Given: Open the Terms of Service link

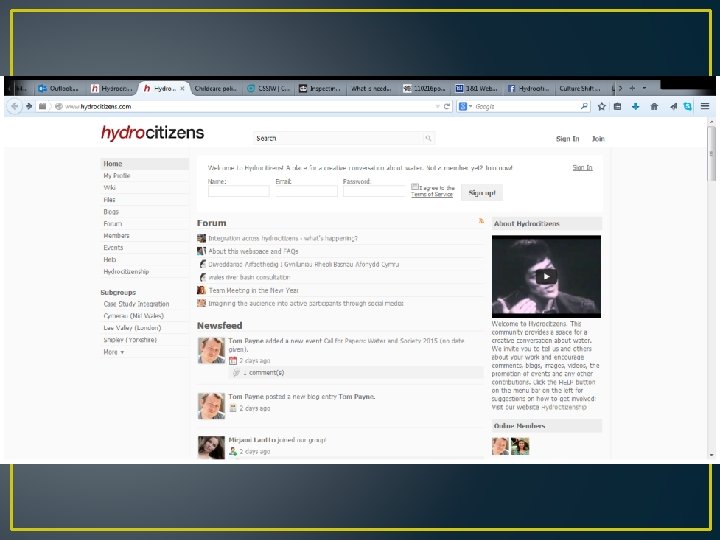Looking at the screenshot, I should 432,194.
